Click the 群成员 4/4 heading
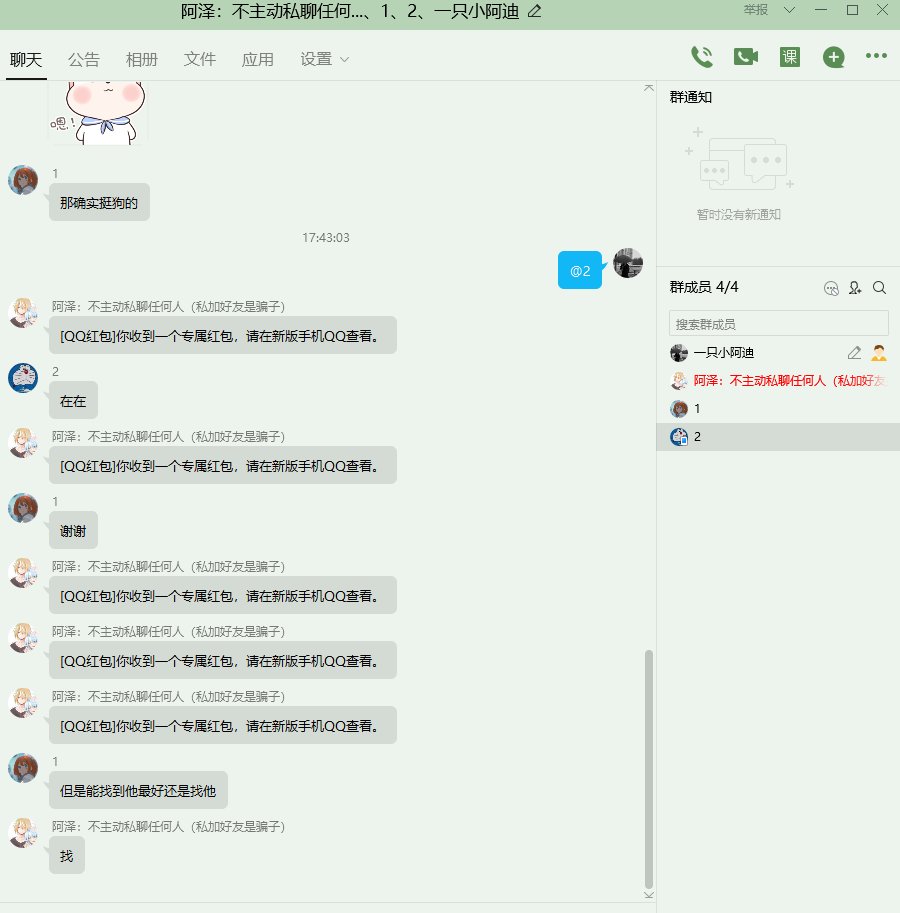The width and height of the screenshot is (900, 913). [x=704, y=287]
